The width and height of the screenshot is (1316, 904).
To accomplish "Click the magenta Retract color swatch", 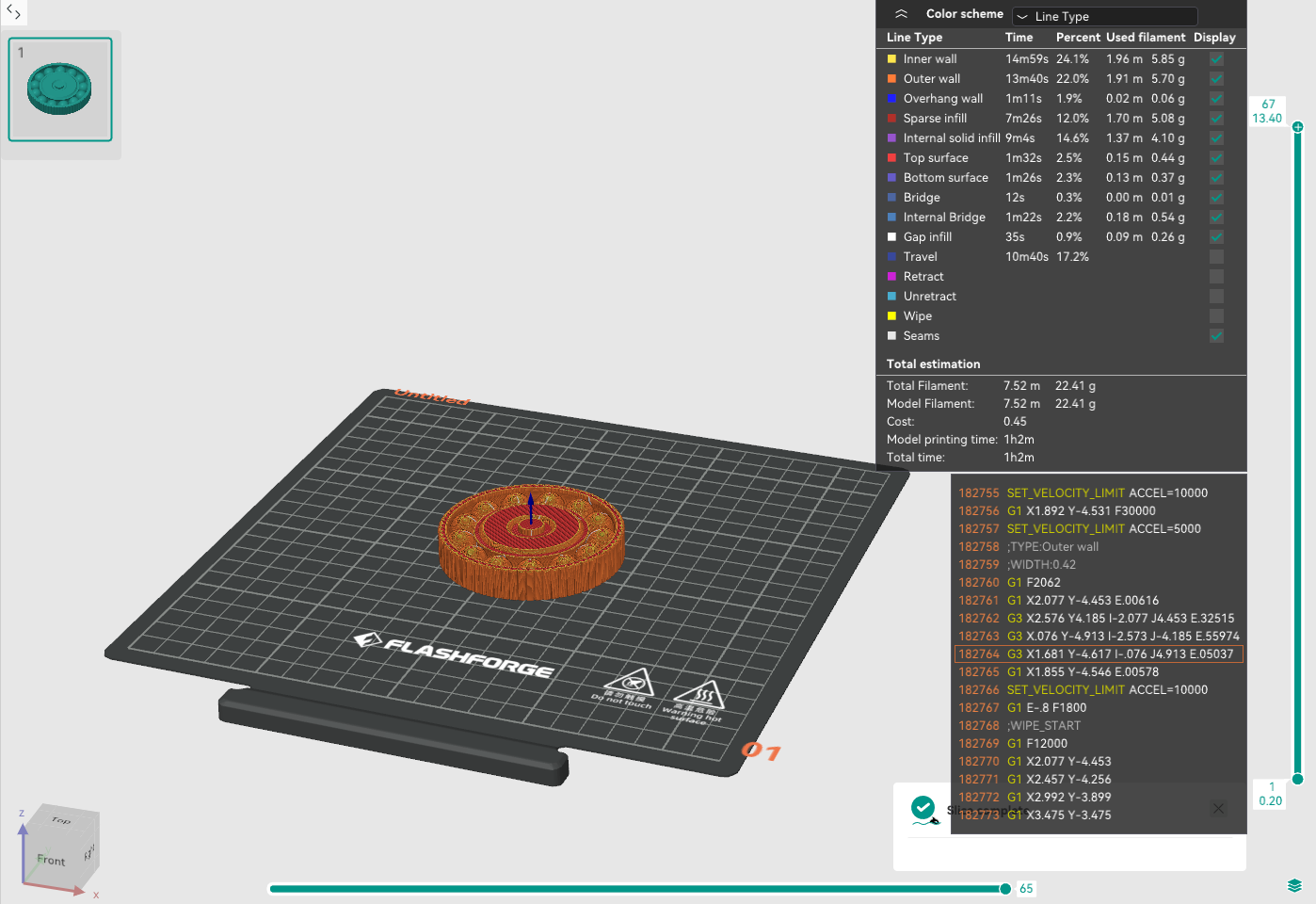I will click(x=891, y=276).
